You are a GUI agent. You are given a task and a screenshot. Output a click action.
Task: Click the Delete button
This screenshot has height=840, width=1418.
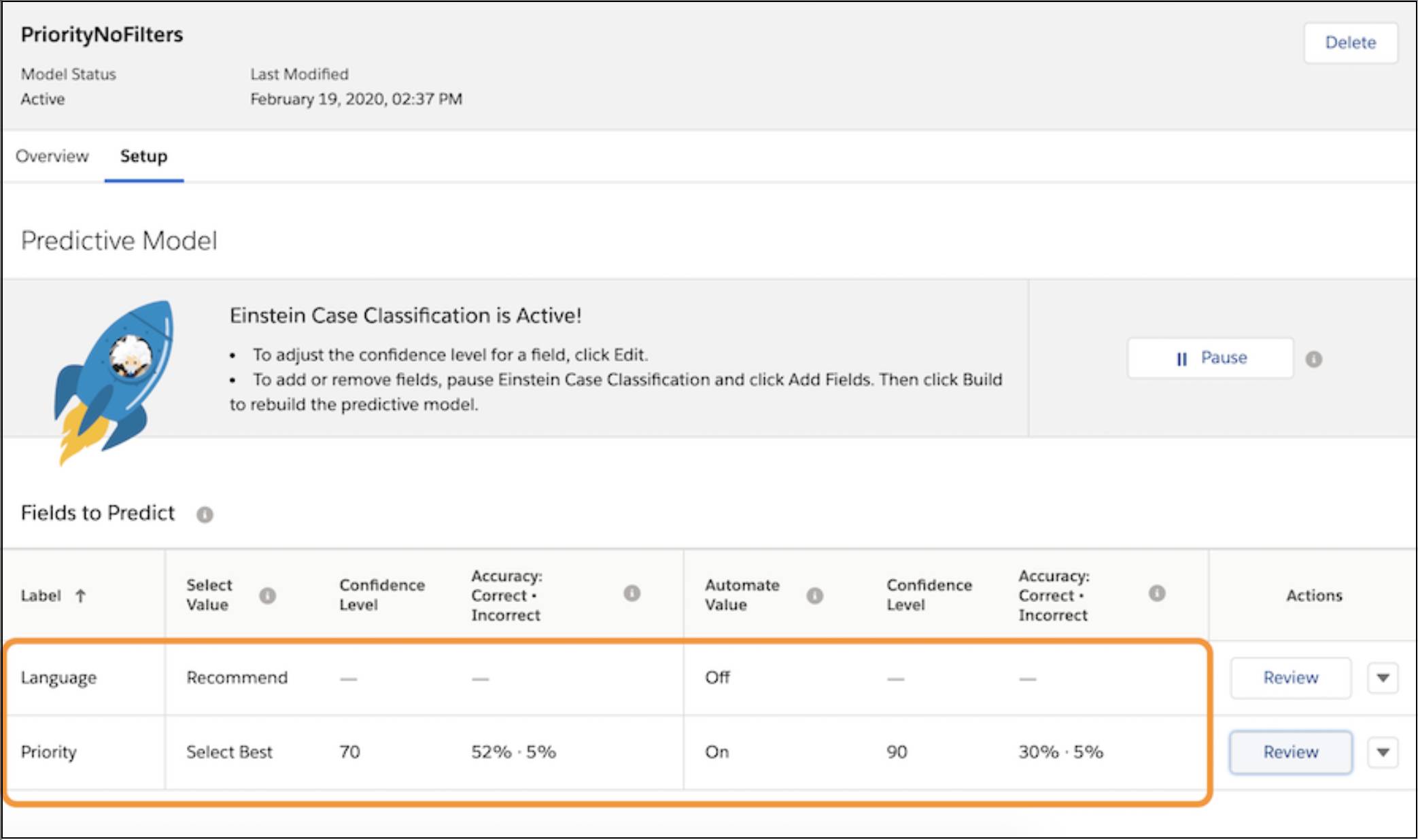tap(1350, 43)
